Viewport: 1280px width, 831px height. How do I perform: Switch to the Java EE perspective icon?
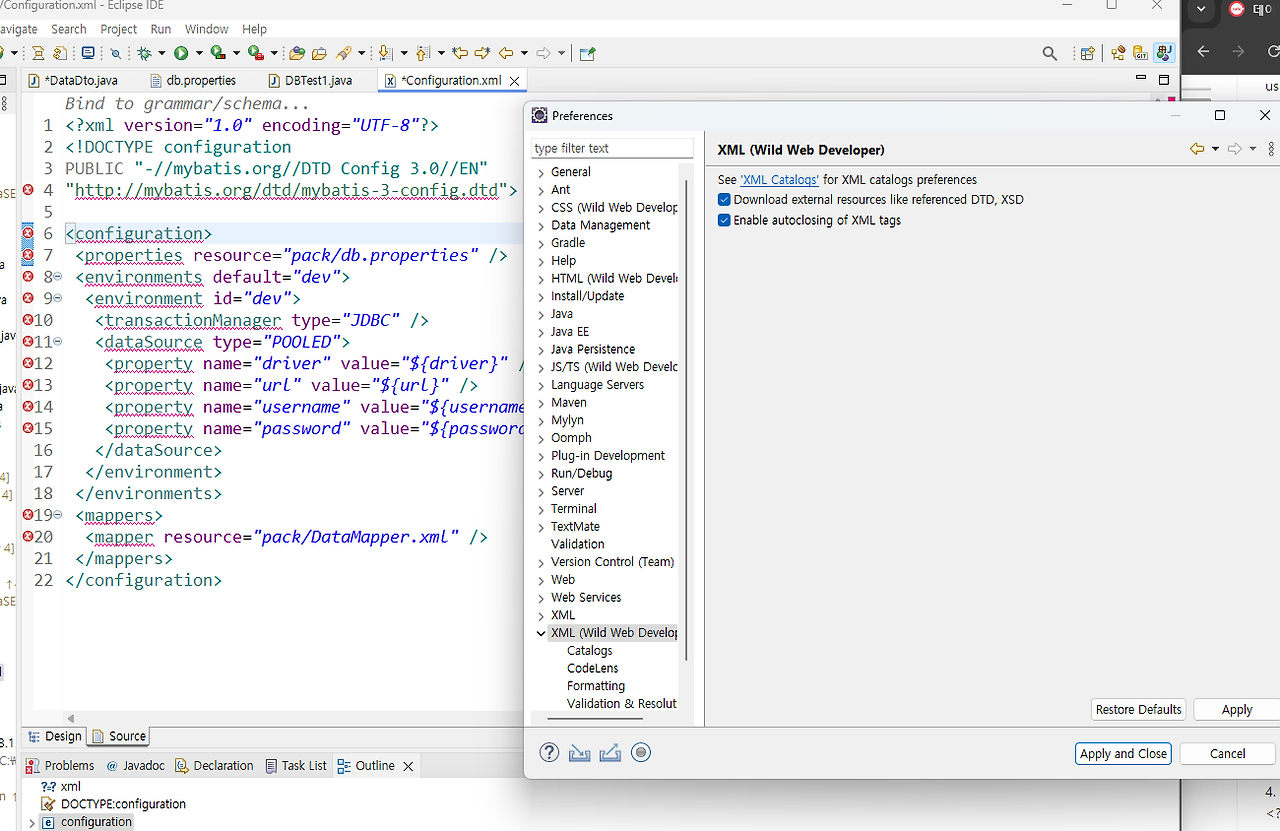click(x=1118, y=54)
